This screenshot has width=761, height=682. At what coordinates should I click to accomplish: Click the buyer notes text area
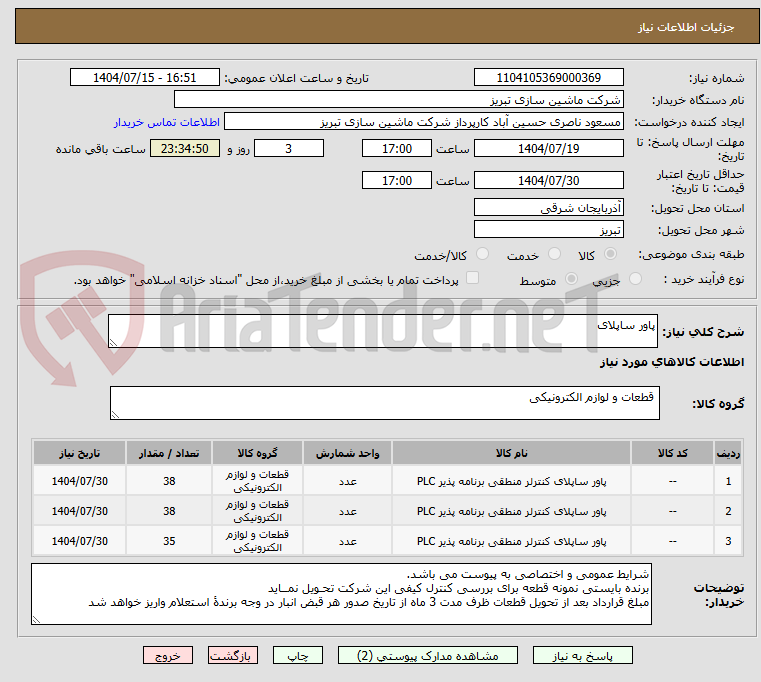click(x=341, y=594)
